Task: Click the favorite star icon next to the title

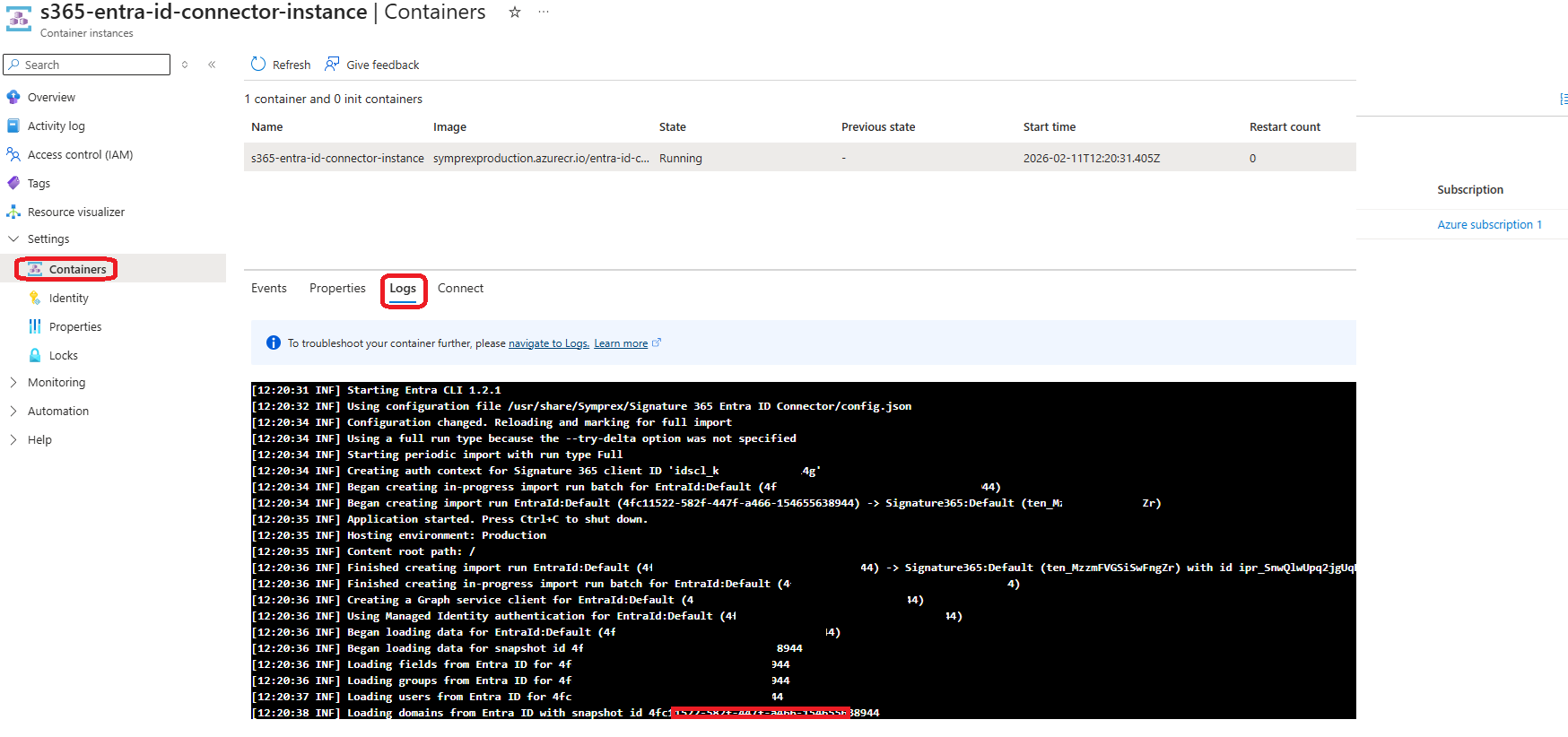Action: click(x=515, y=13)
